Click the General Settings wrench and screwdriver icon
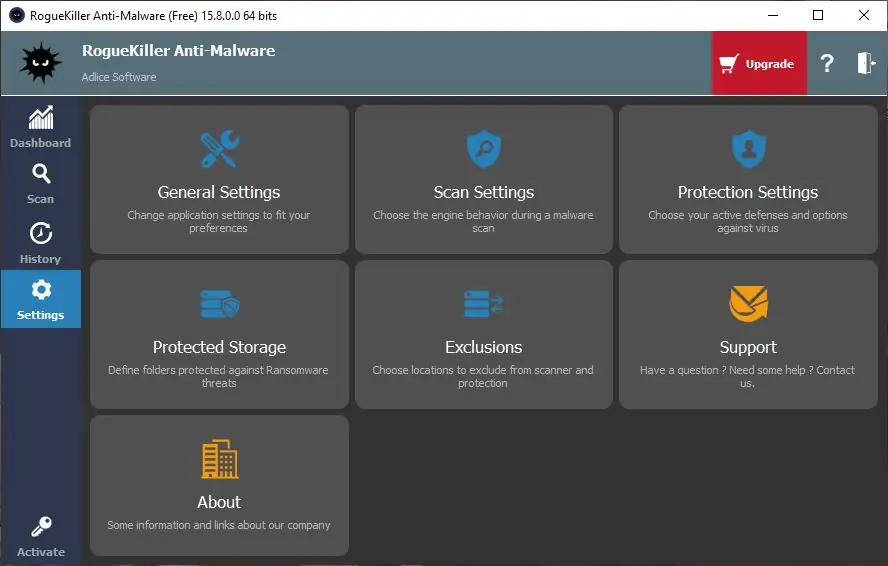 pos(220,149)
